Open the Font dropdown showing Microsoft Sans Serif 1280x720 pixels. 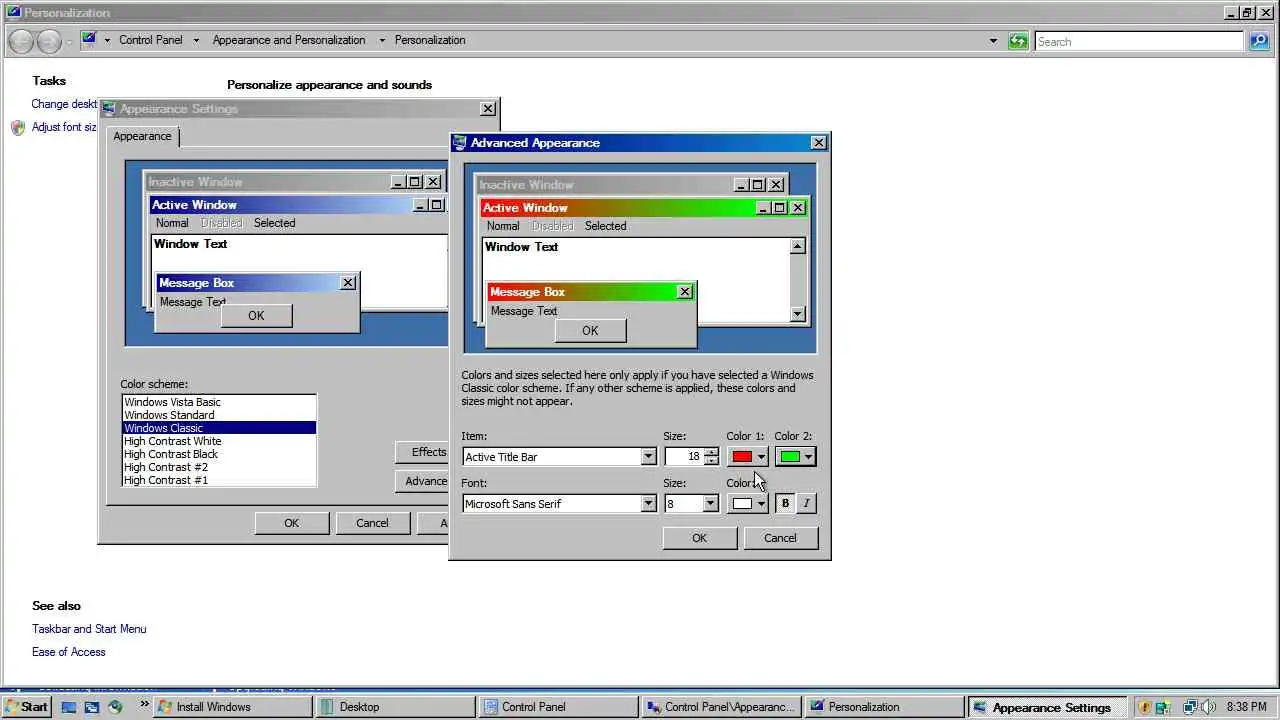[648, 504]
